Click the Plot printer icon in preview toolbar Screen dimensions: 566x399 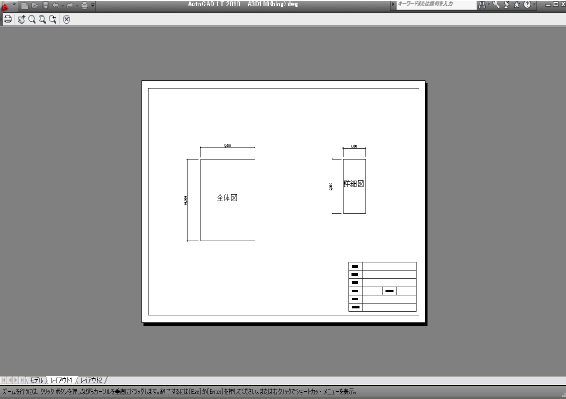(x=8, y=19)
